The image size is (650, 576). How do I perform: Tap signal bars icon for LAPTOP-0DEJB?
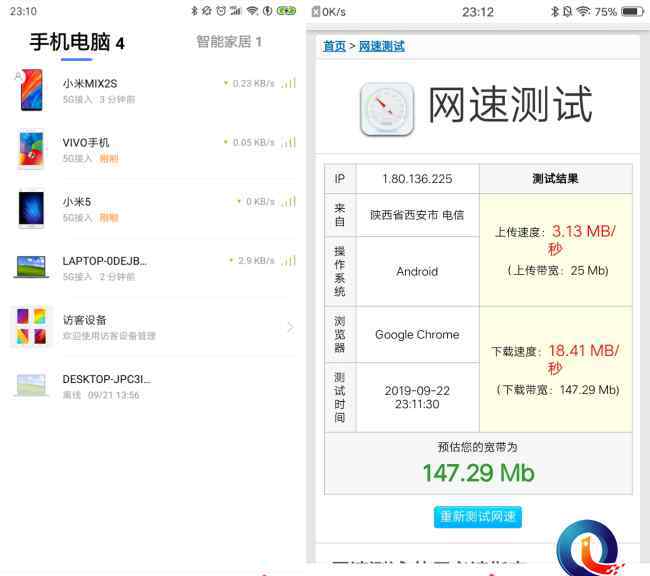[x=289, y=260]
